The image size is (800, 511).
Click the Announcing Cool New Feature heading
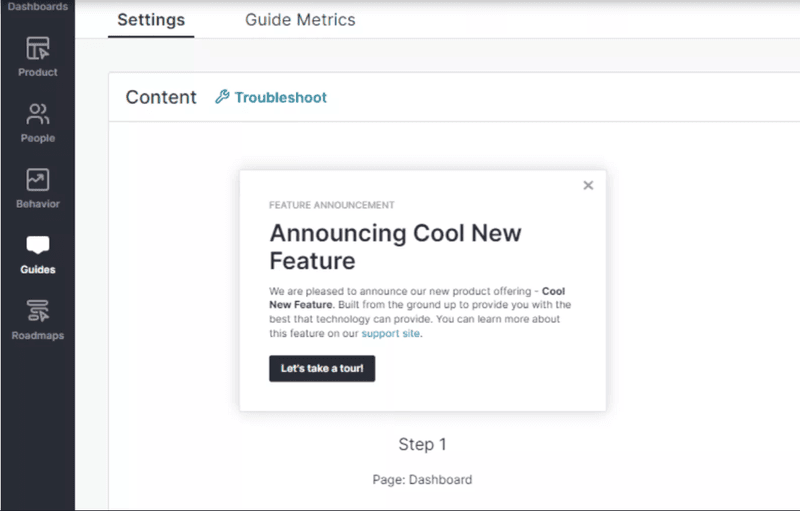coord(395,247)
